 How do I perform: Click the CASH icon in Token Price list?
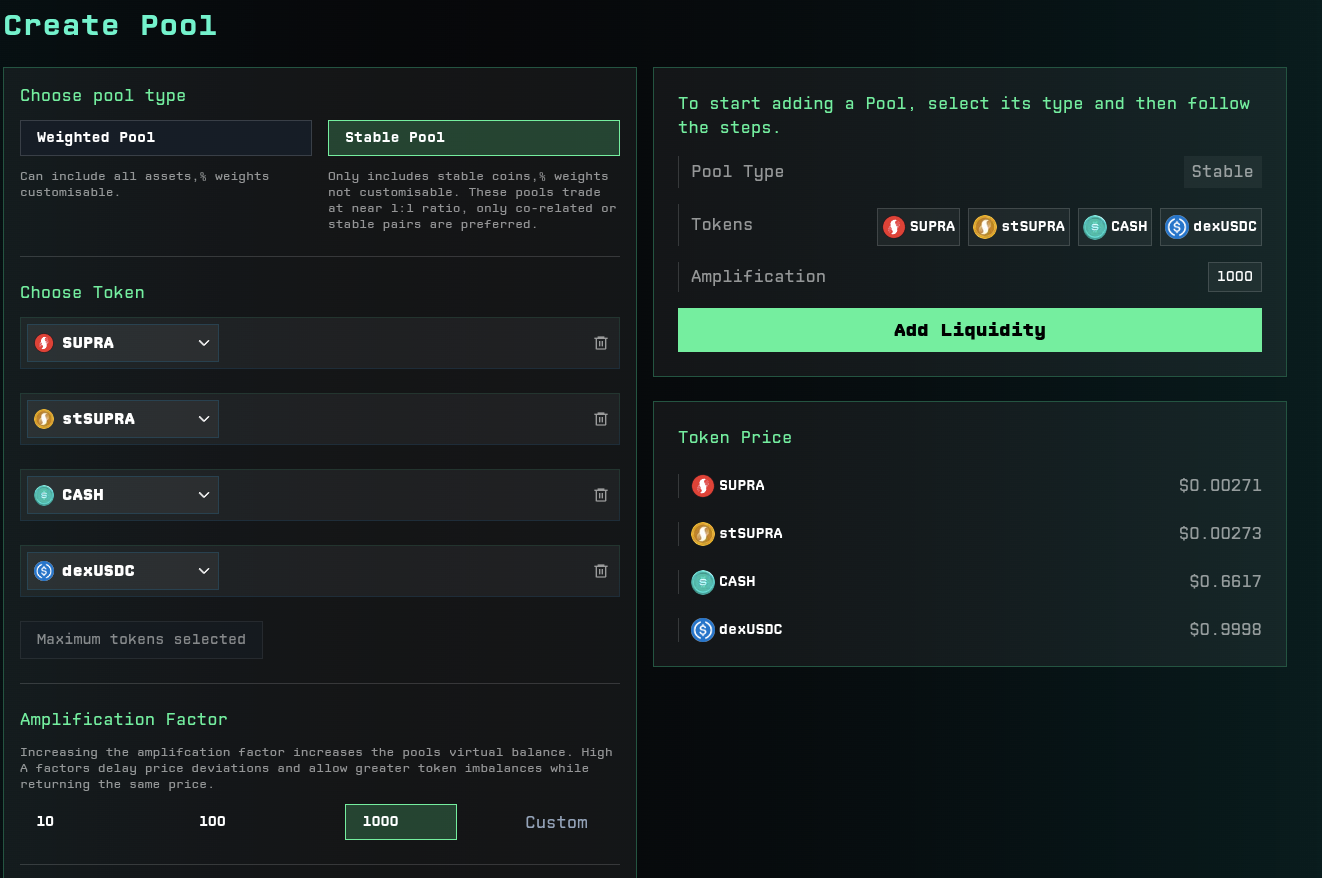pos(703,582)
